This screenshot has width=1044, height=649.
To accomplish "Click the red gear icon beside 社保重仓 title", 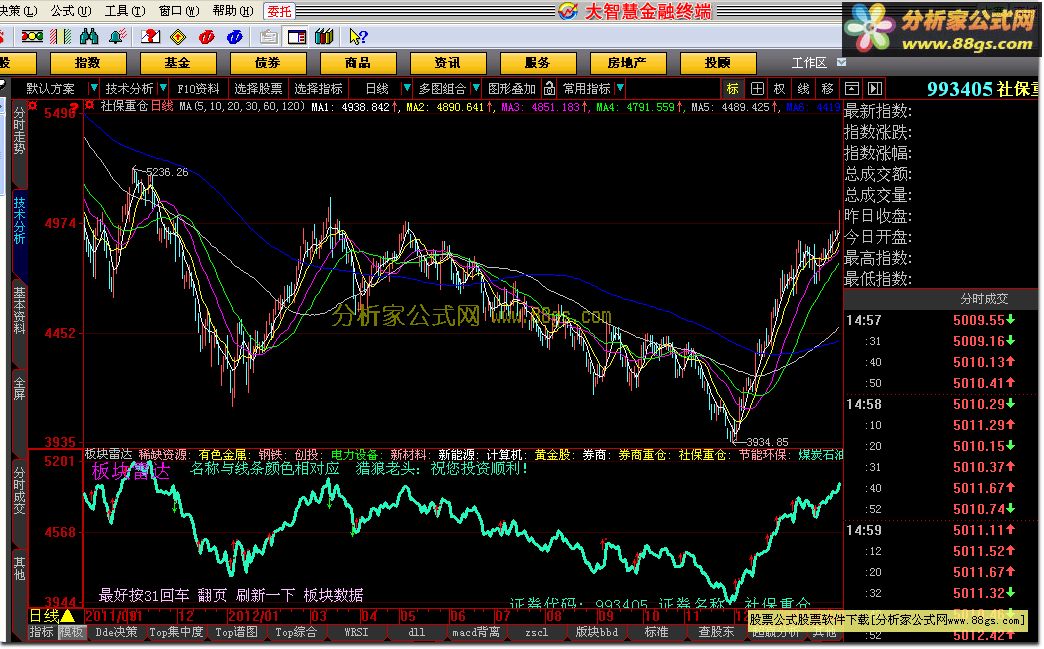I will [x=90, y=106].
